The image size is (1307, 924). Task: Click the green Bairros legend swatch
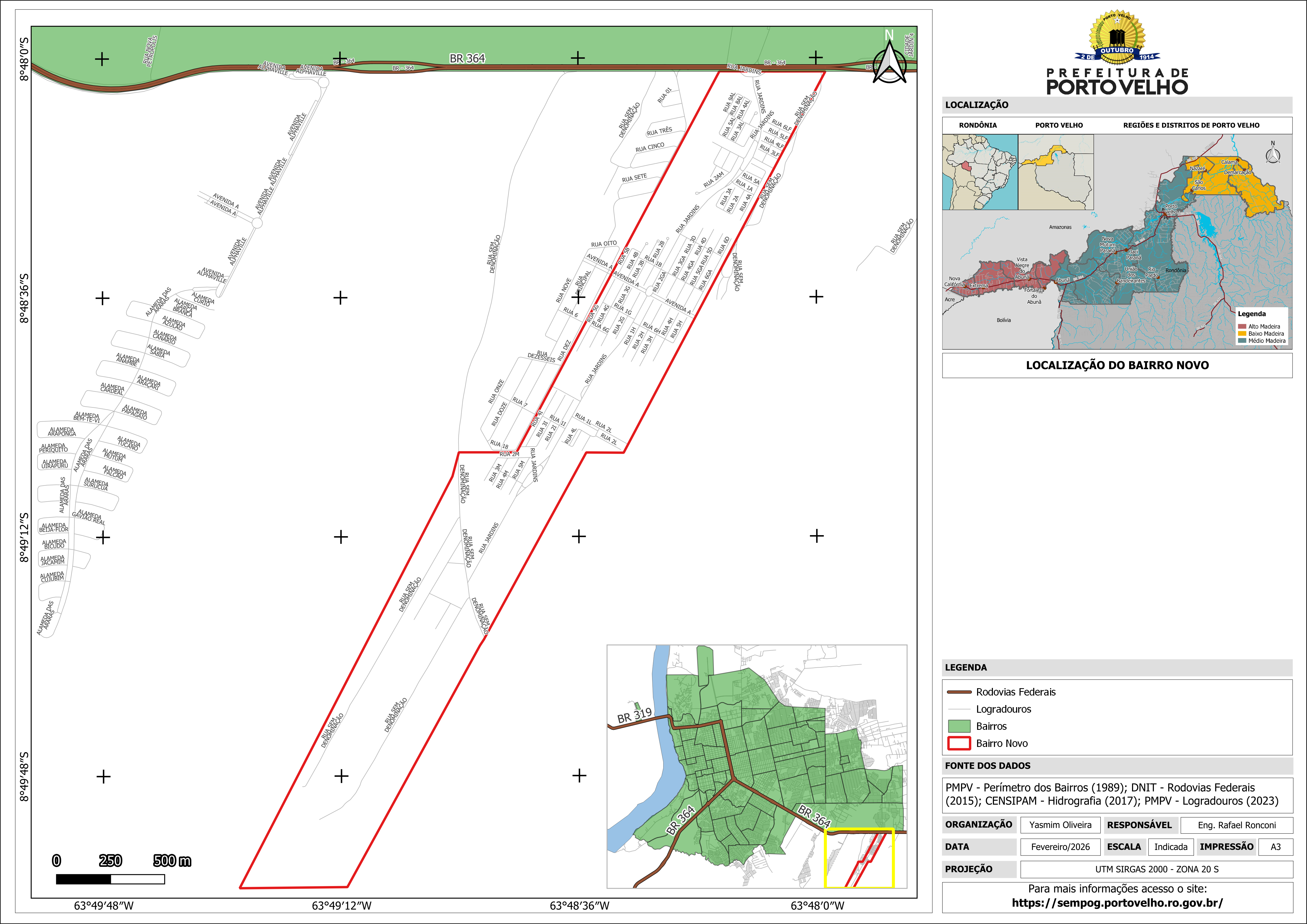coord(959,726)
